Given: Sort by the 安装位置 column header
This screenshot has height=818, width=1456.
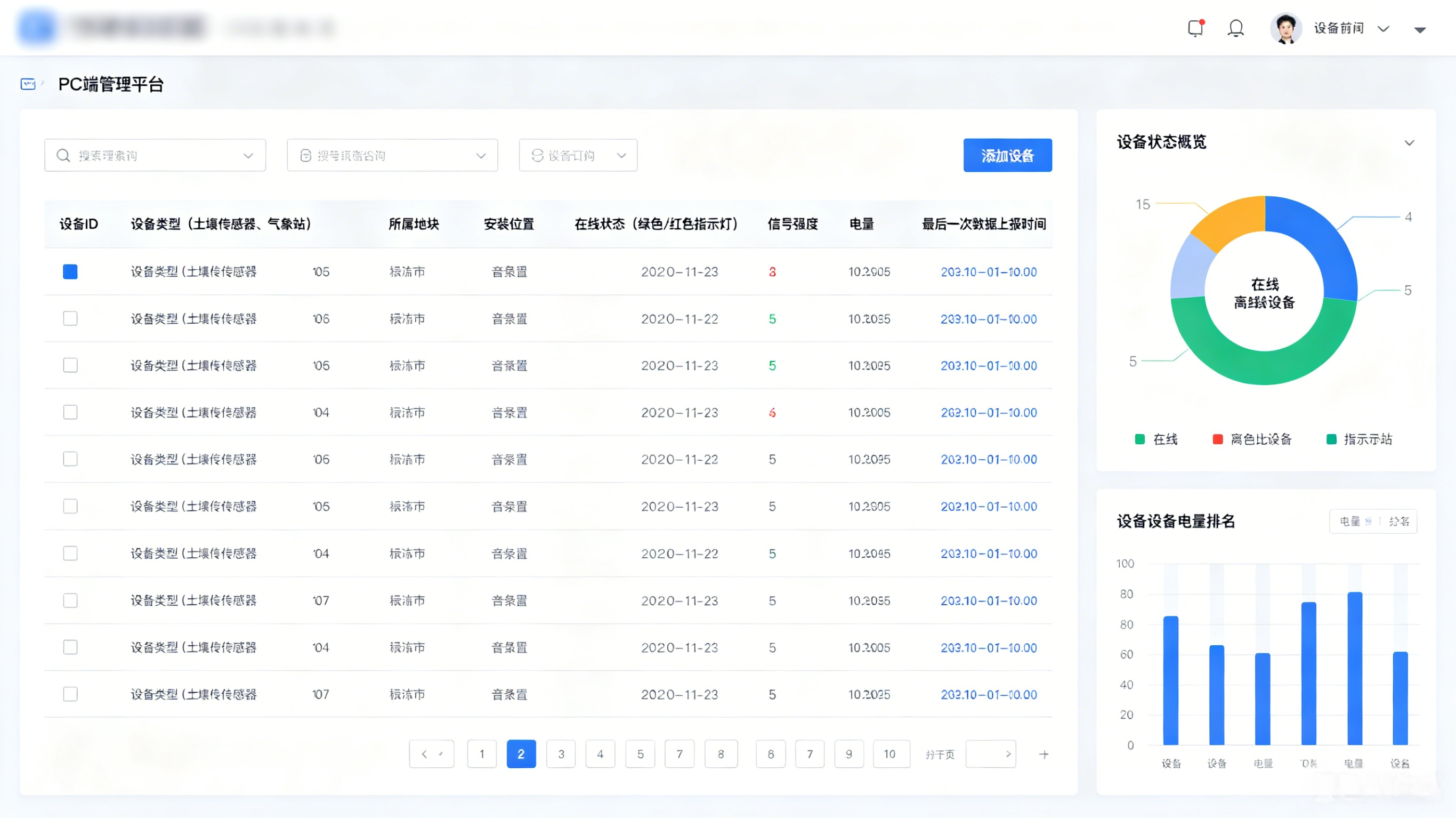Looking at the screenshot, I should click(x=509, y=224).
